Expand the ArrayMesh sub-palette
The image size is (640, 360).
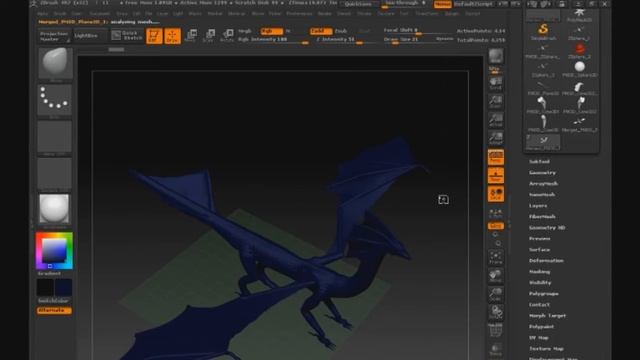click(543, 184)
